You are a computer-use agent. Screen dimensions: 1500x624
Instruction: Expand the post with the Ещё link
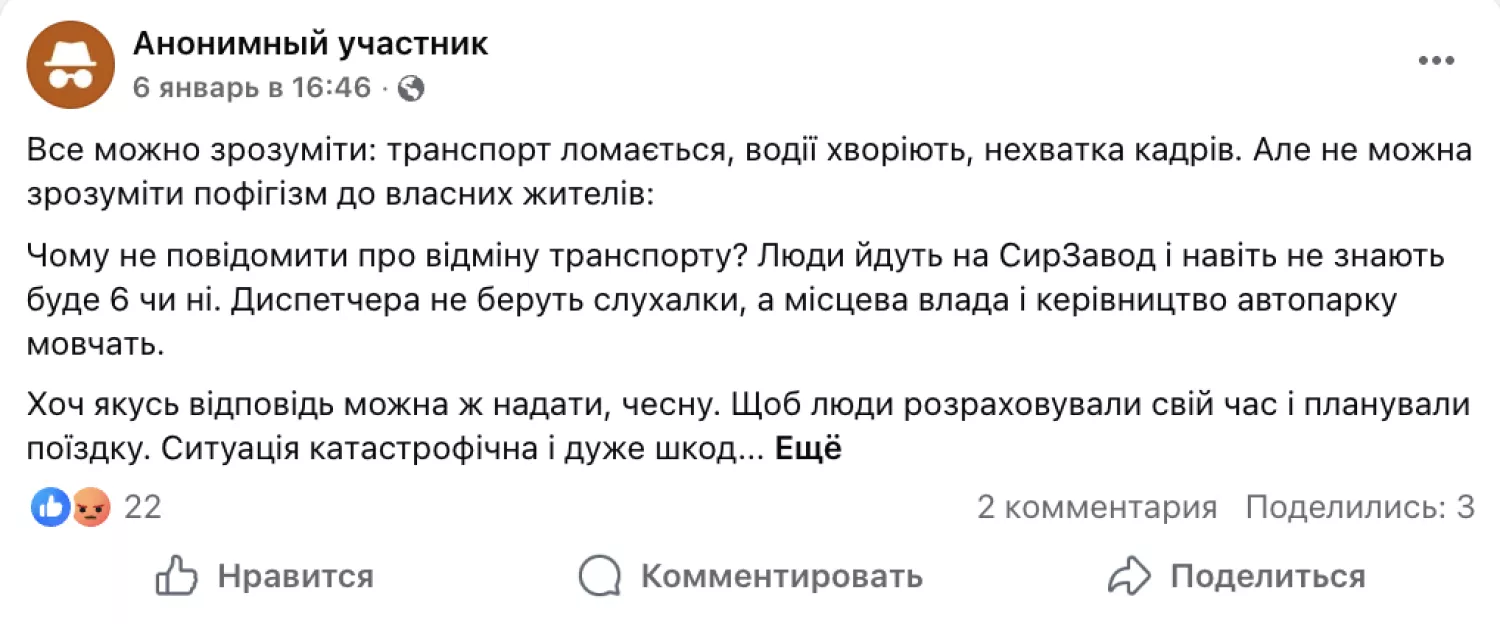click(811, 448)
